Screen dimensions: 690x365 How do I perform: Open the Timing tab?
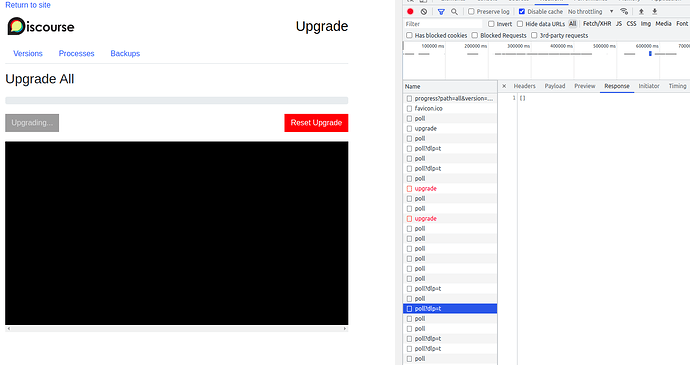pos(678,86)
